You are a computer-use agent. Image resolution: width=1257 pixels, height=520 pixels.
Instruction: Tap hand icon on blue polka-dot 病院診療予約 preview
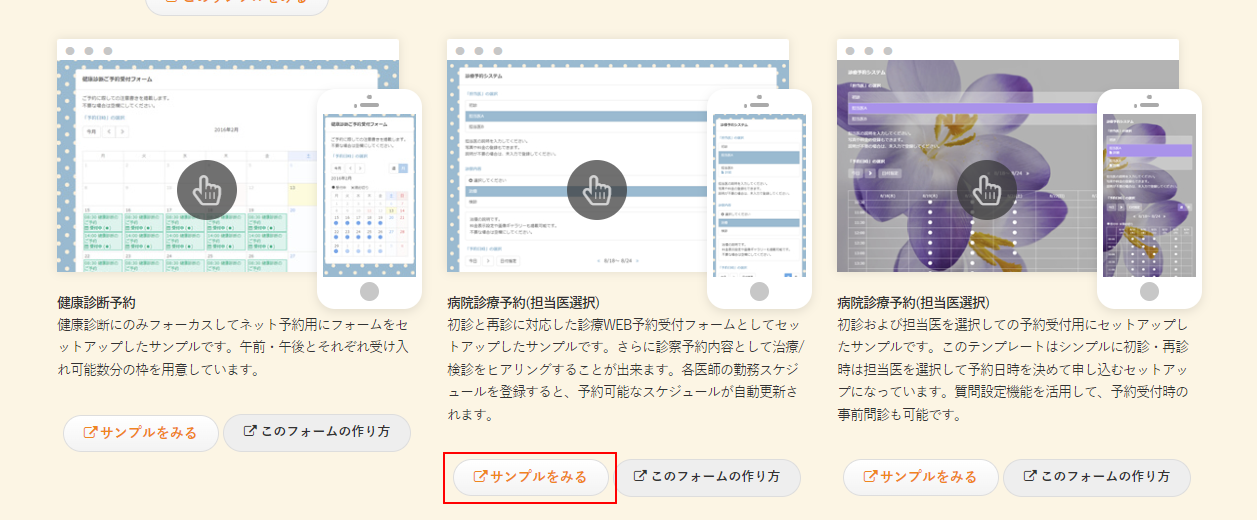pos(596,189)
